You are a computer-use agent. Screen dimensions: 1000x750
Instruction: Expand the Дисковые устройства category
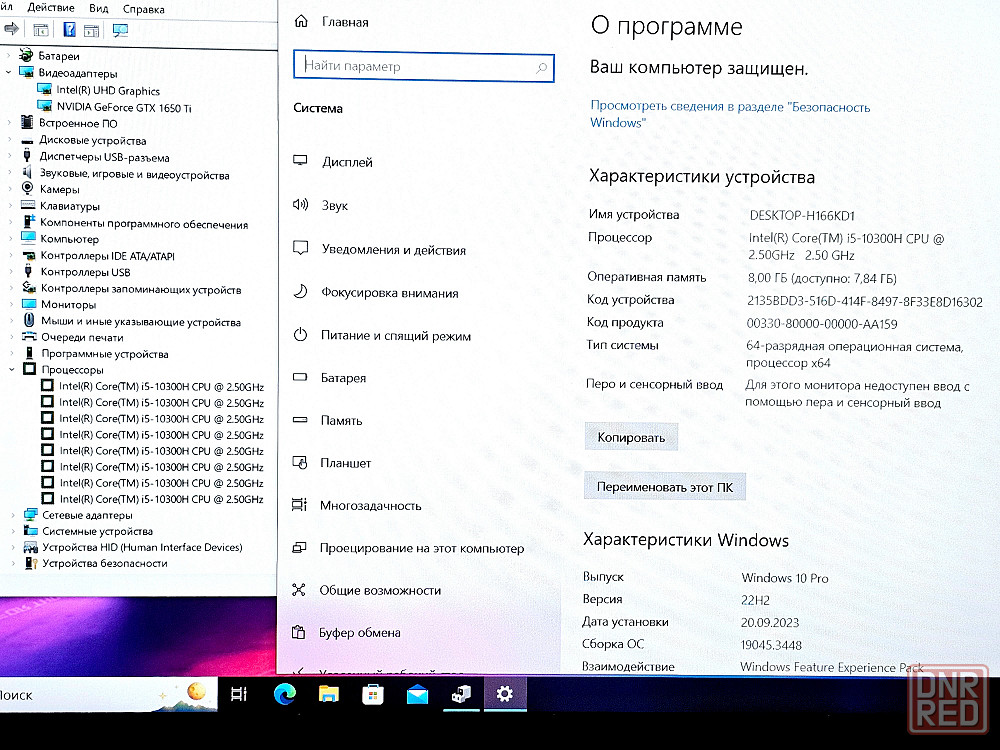point(8,140)
